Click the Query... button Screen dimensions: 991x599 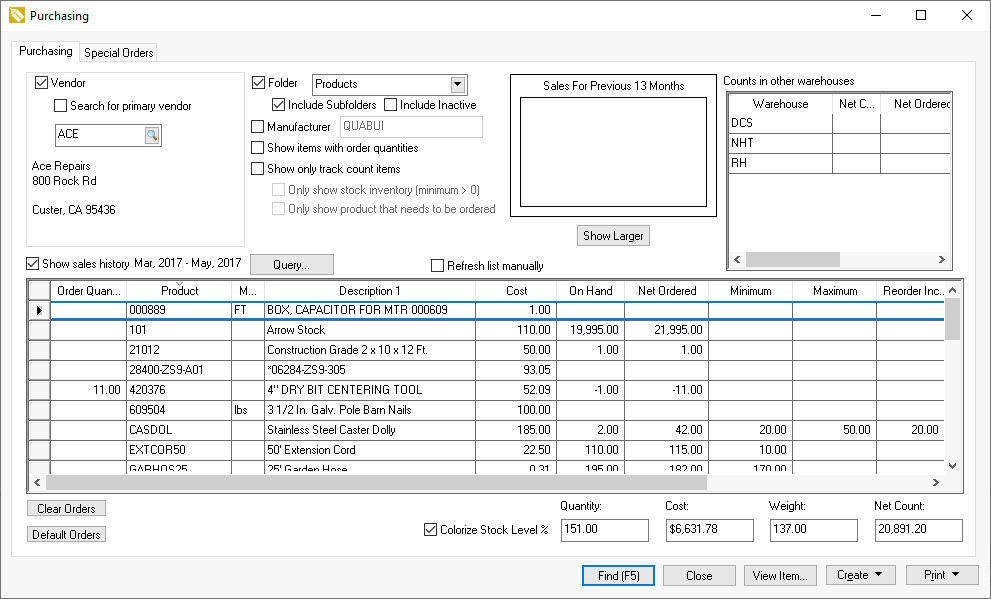(x=291, y=265)
